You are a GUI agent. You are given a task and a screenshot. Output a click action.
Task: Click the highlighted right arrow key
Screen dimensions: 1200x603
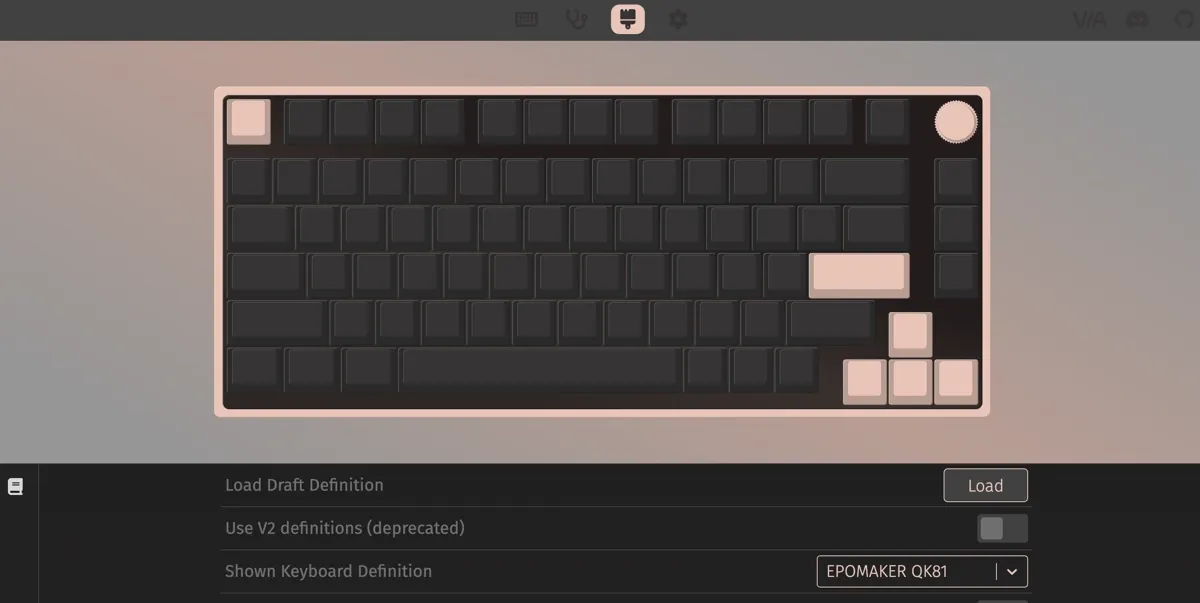click(x=956, y=382)
